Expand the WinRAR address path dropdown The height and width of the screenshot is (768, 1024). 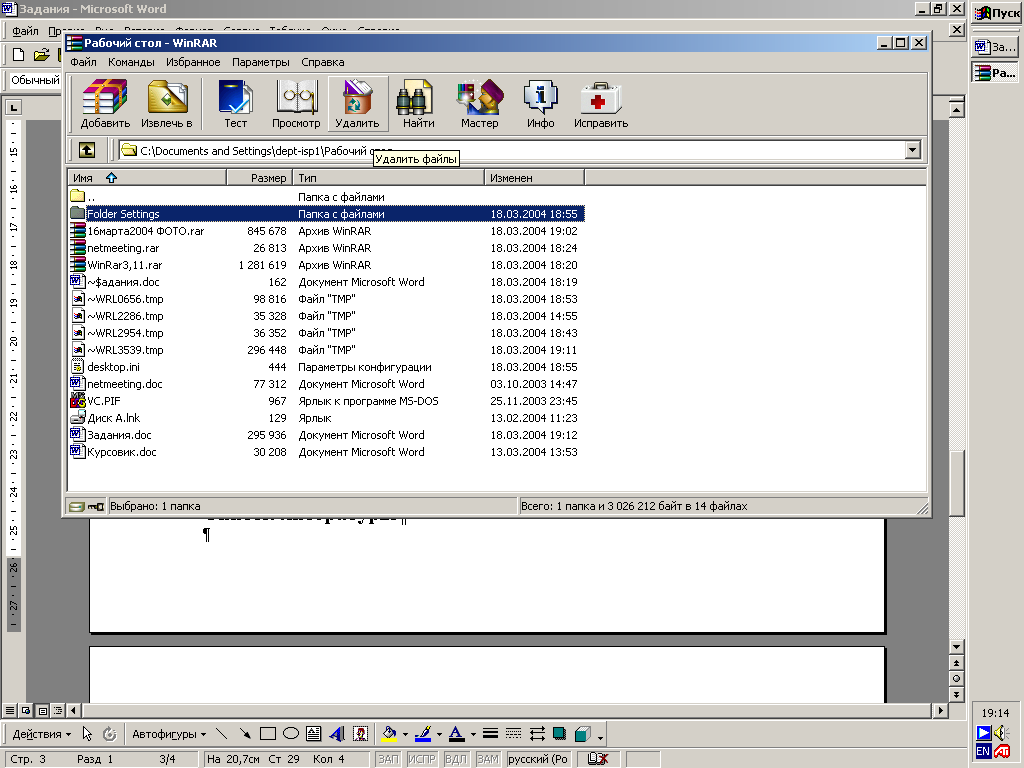pyautogui.click(x=913, y=150)
